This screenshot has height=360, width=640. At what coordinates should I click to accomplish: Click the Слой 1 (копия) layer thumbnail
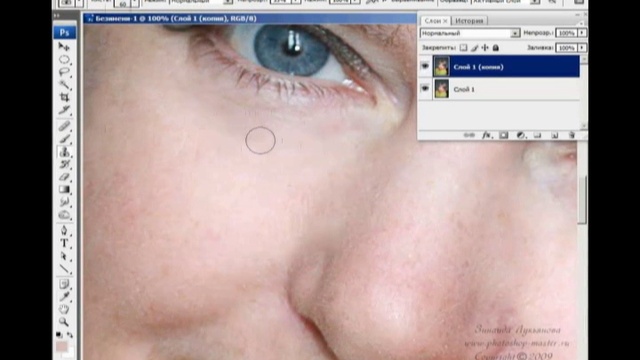click(441, 67)
